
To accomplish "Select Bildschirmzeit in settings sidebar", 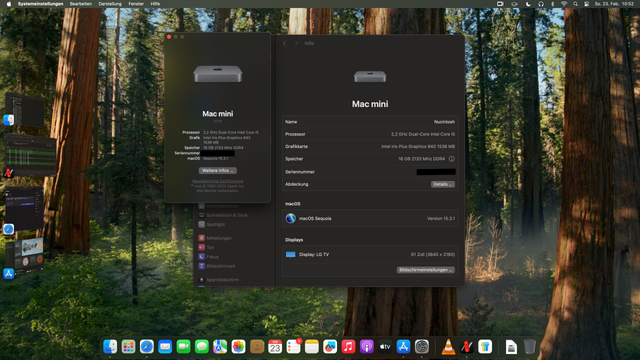I will 217,266.
